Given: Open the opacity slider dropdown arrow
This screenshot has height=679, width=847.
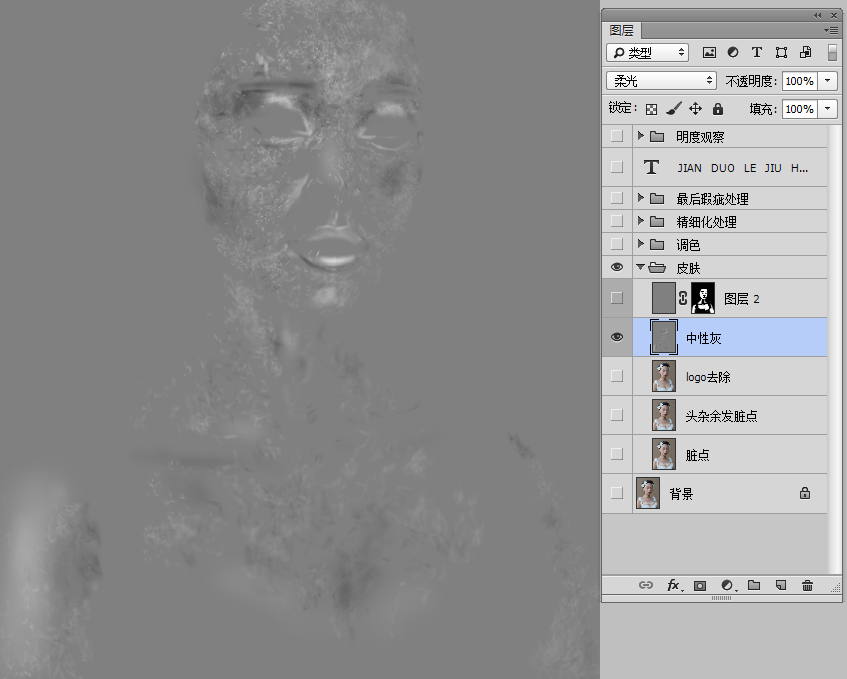Looking at the screenshot, I should point(827,81).
